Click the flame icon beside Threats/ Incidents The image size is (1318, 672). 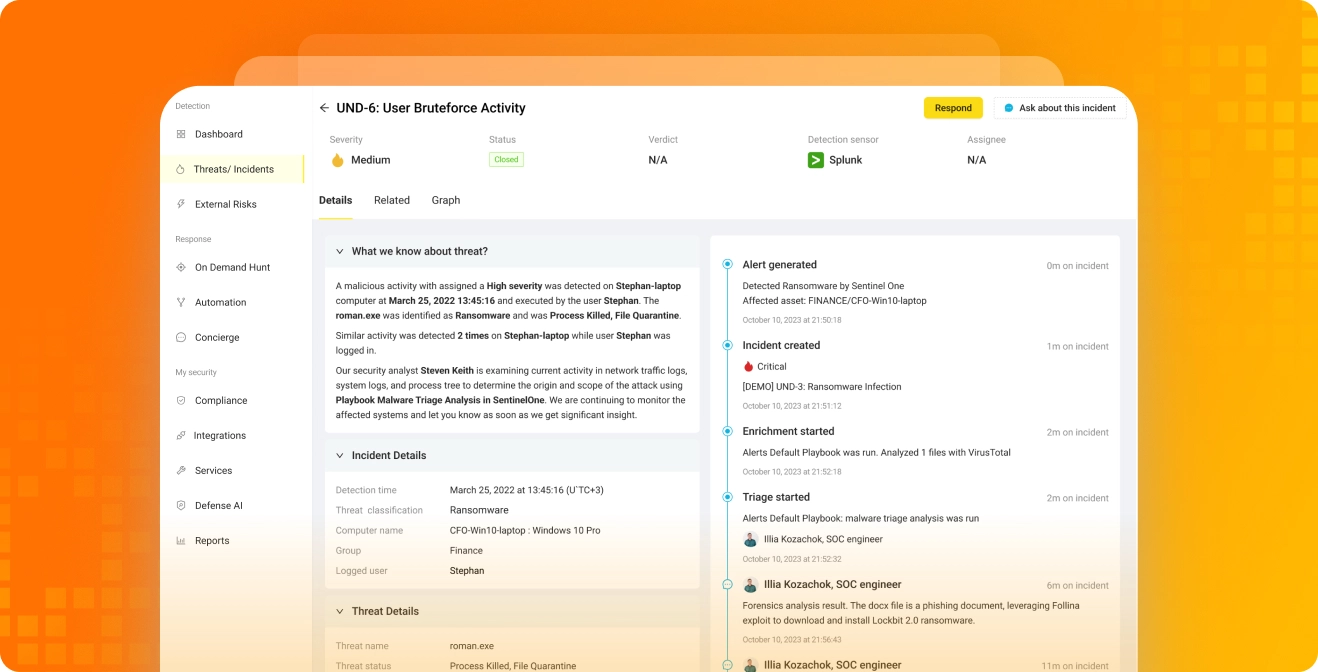pyautogui.click(x=180, y=169)
